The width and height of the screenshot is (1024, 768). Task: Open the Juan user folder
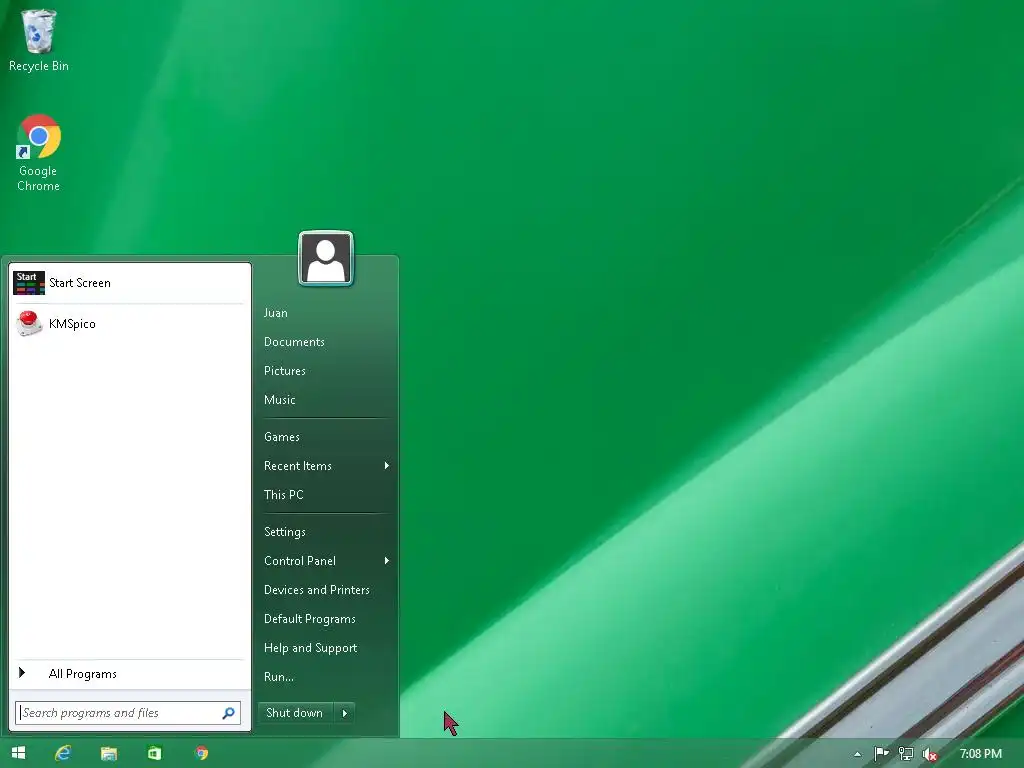pos(276,313)
